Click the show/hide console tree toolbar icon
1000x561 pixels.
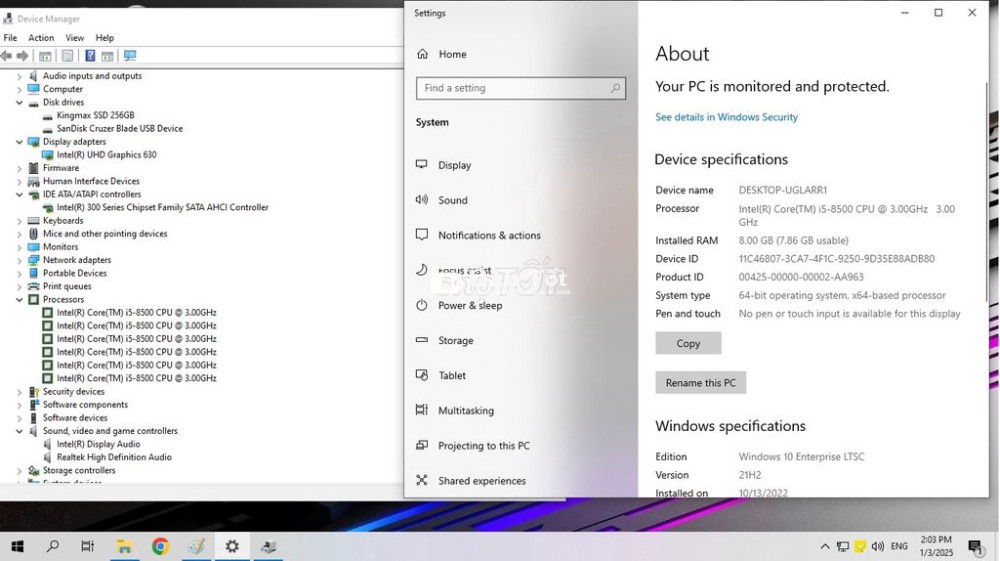point(45,56)
